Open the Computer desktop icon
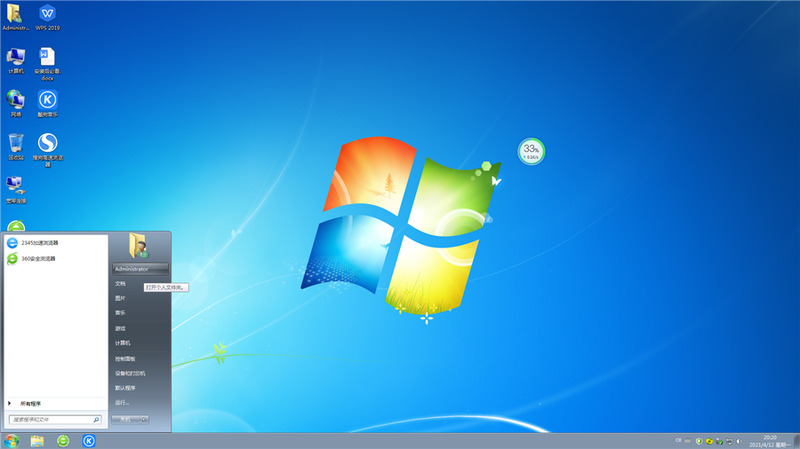Viewport: 800px width, 449px height. pyautogui.click(x=16, y=57)
